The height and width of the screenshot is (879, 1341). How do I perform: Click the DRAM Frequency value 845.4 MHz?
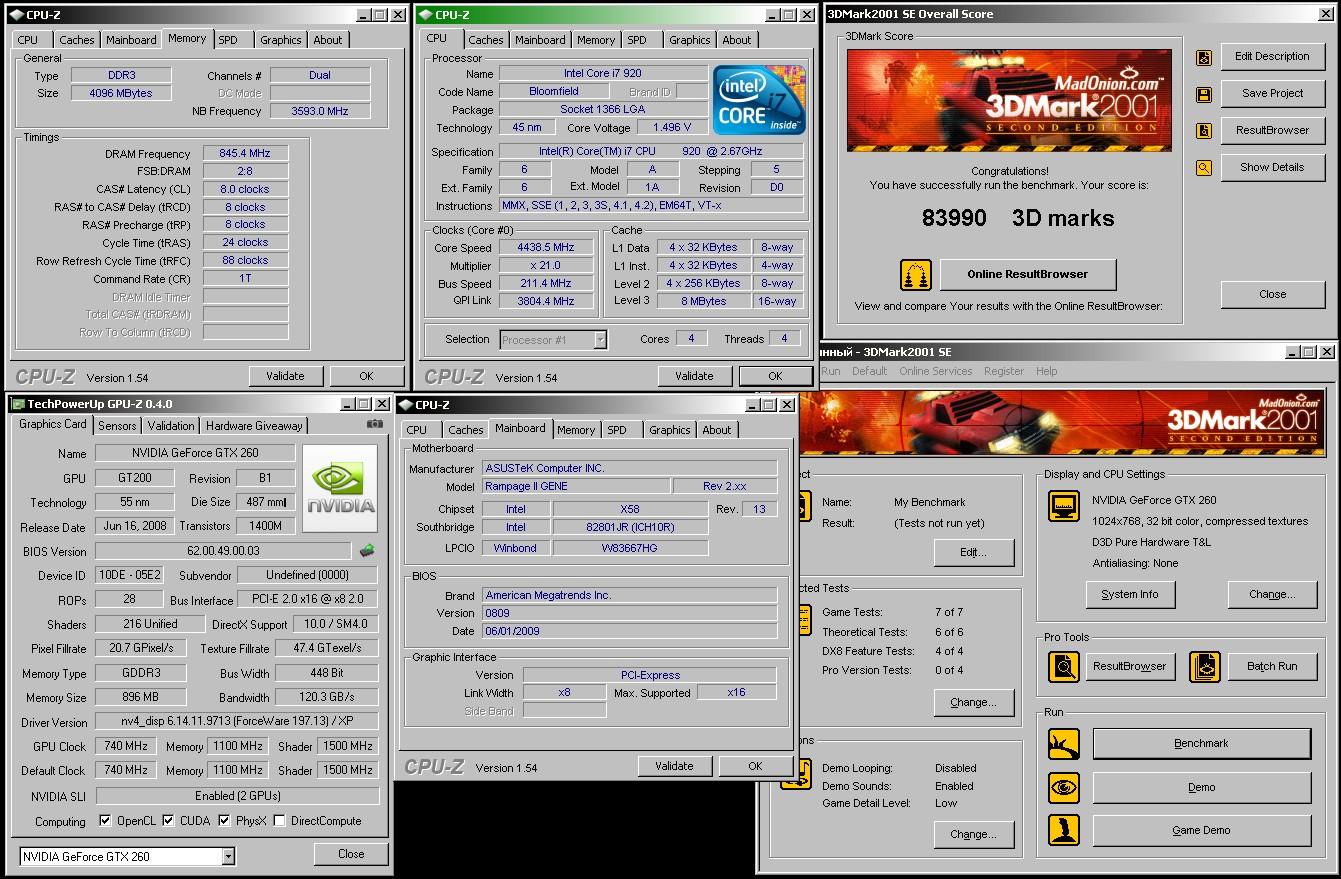(245, 153)
